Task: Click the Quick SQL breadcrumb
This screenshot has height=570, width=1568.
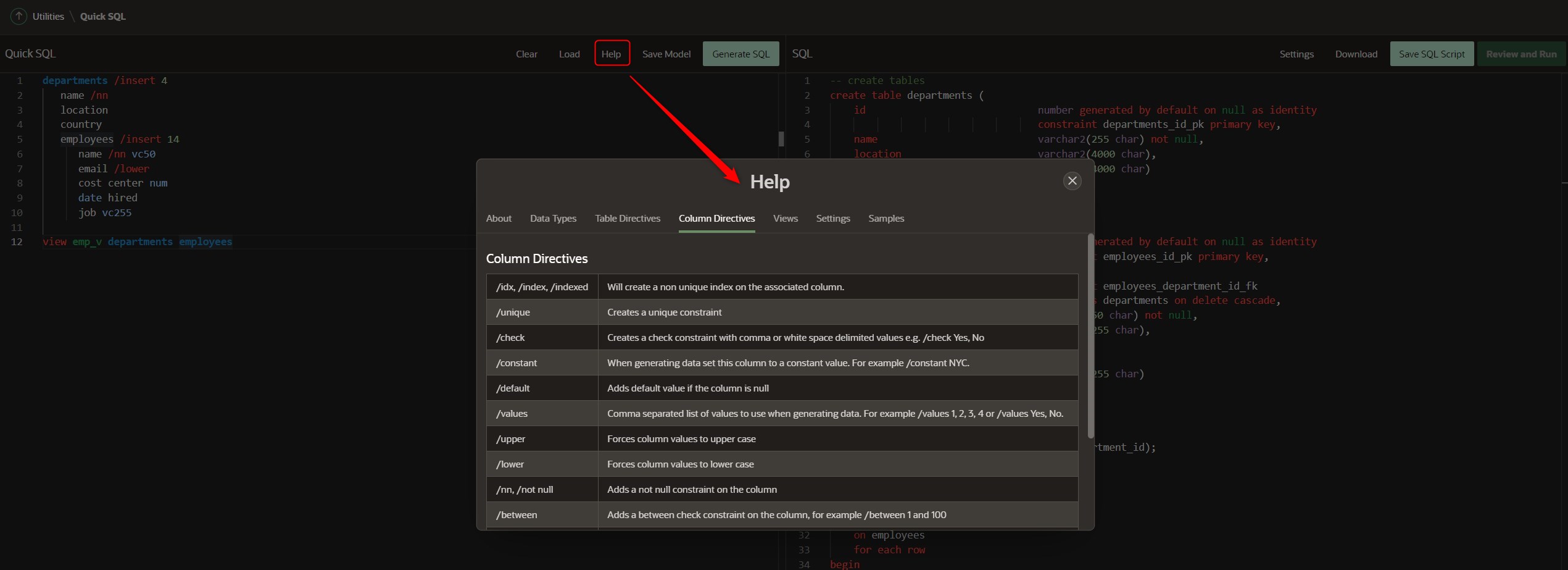Action: 103,17
